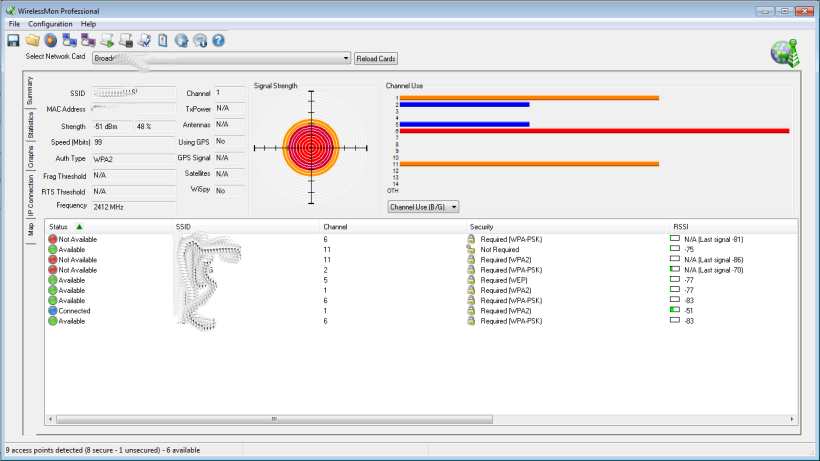Screen dimensions: 820x461
Task: Select the Connected row's status text
Action: [x=74, y=310]
